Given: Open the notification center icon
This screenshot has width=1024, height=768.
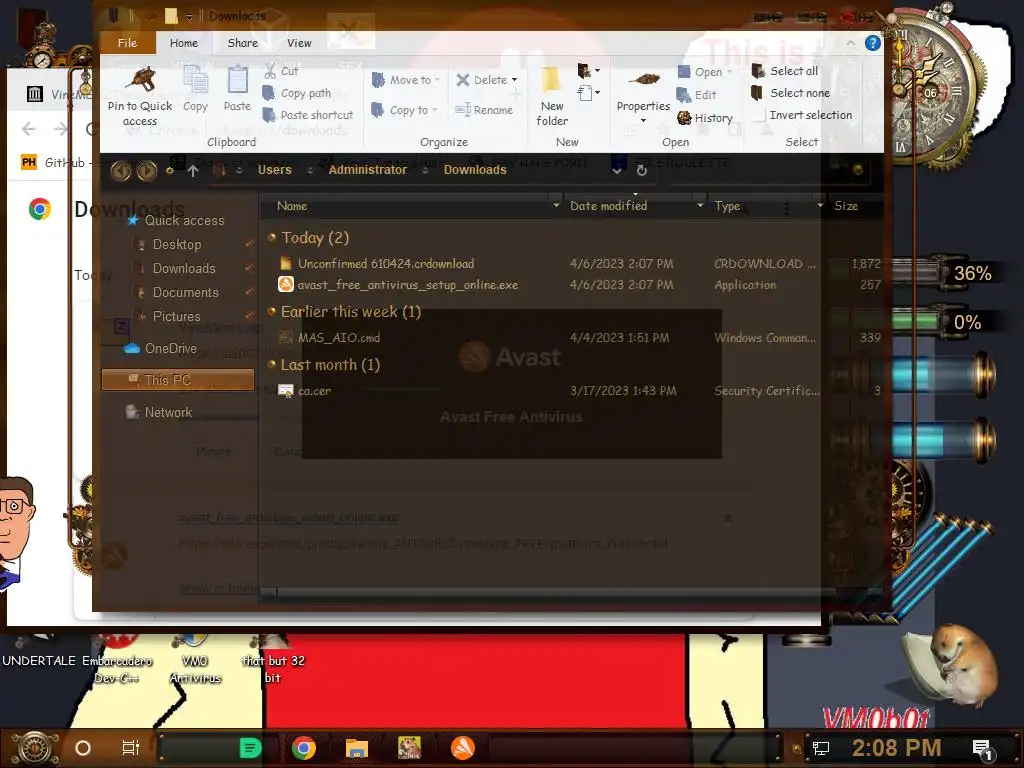Looking at the screenshot, I should tap(982, 749).
